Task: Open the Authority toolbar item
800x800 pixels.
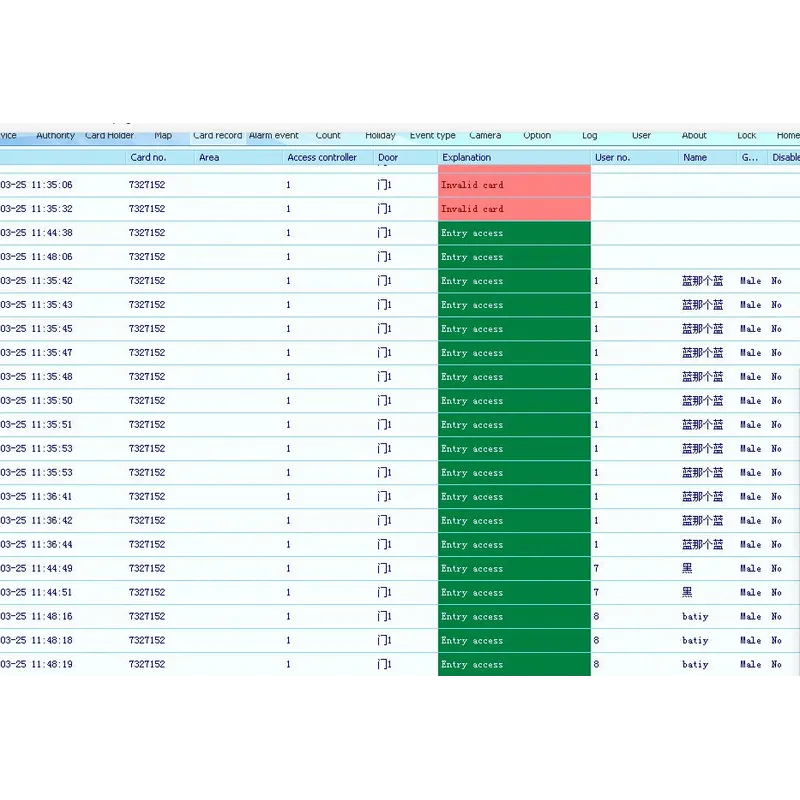Action: (55, 136)
